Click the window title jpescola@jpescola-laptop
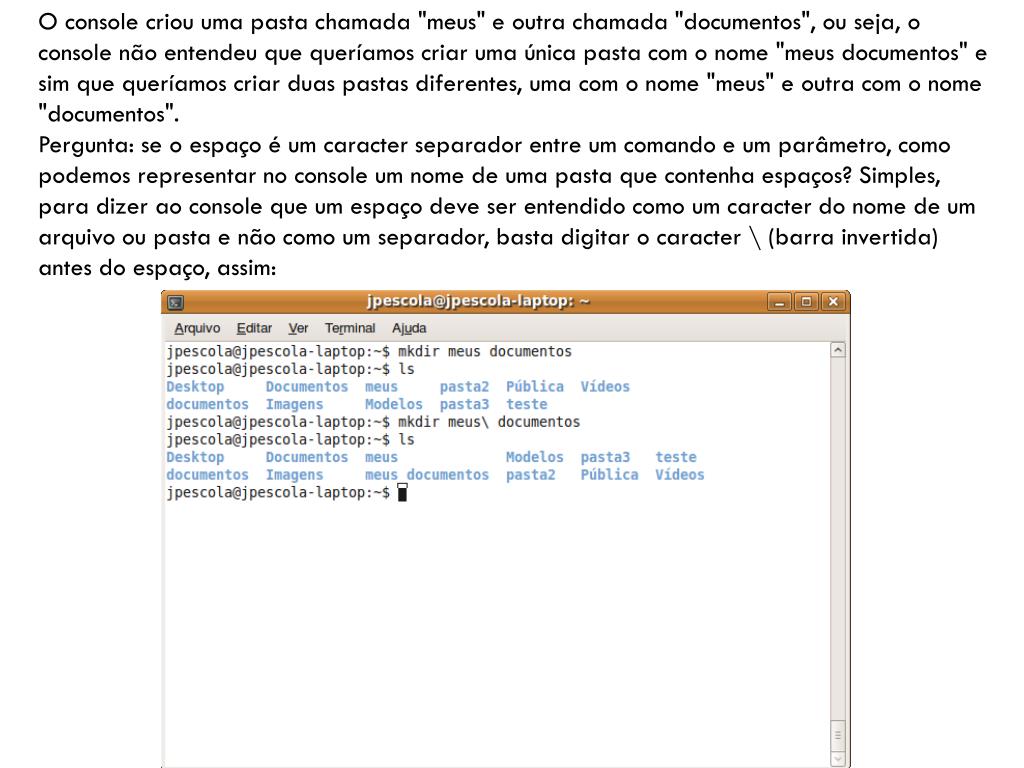The image size is (1024, 768). (x=478, y=301)
